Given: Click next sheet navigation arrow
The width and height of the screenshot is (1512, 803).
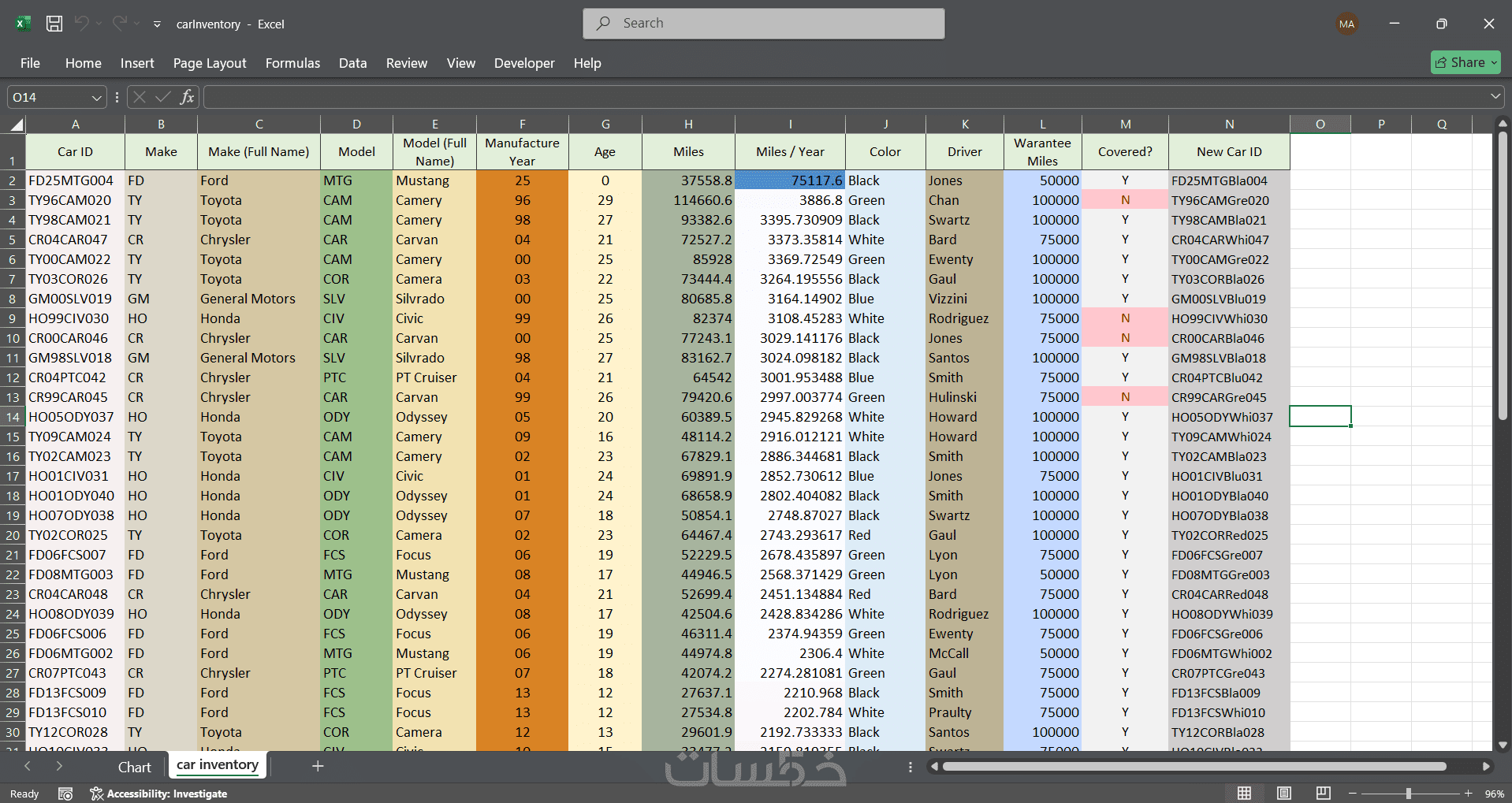Looking at the screenshot, I should click(x=59, y=766).
